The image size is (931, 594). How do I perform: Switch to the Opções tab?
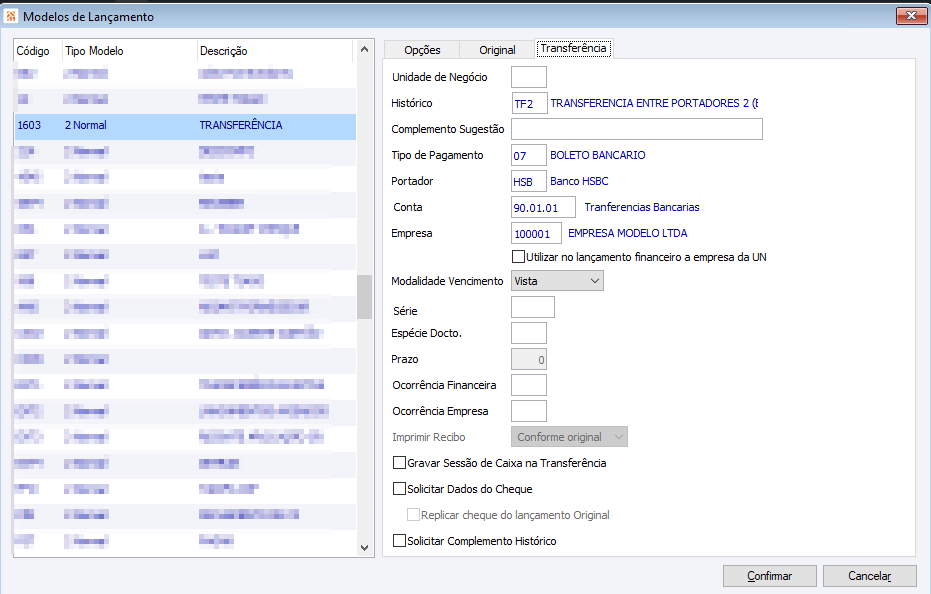[422, 50]
